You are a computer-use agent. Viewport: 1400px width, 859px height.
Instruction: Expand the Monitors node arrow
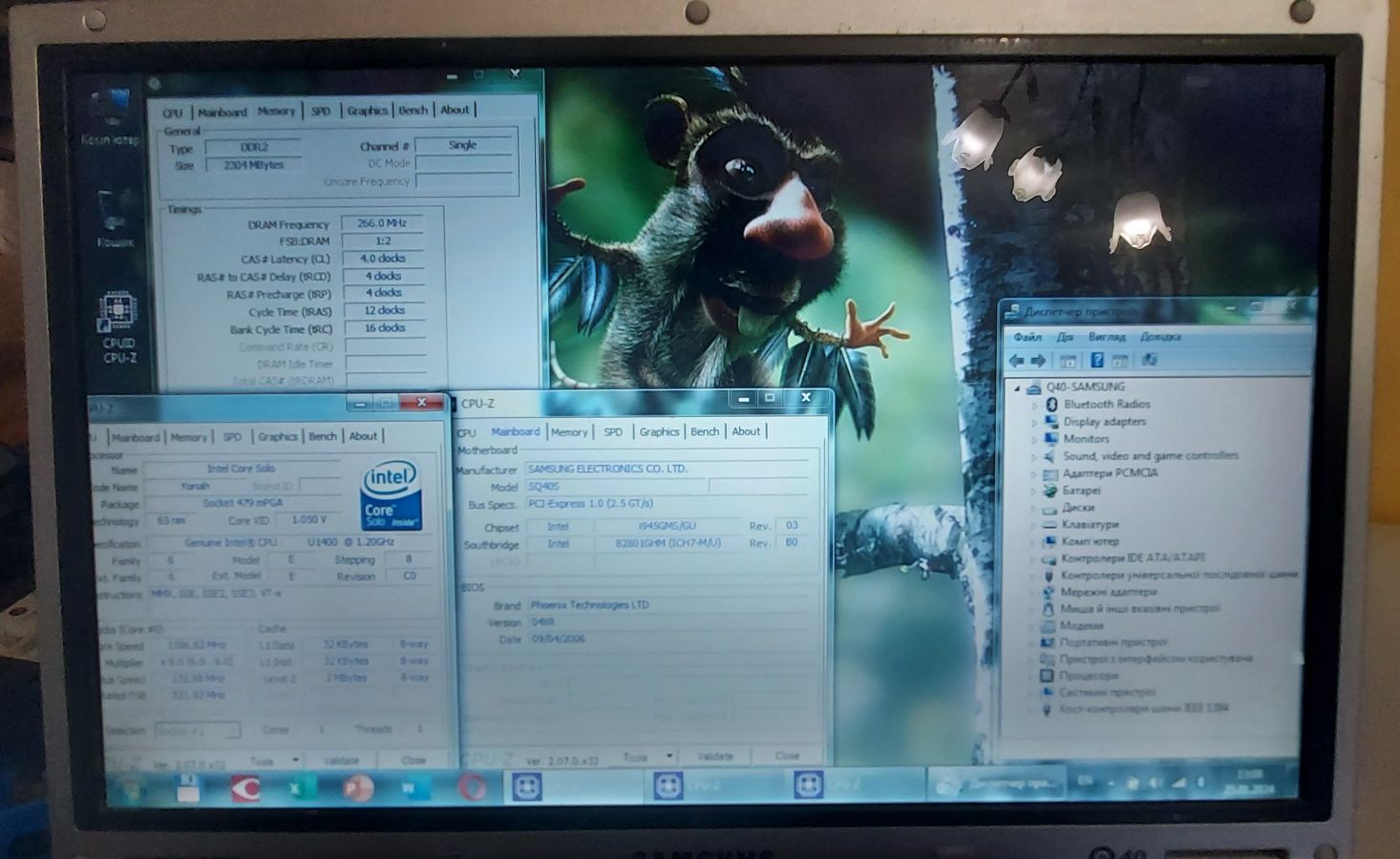pyautogui.click(x=1033, y=439)
